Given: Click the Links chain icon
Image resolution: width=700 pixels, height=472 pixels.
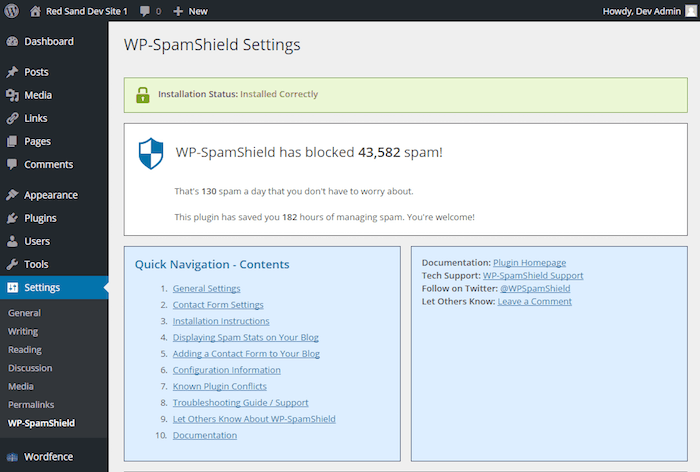Looking at the screenshot, I should tap(12, 118).
